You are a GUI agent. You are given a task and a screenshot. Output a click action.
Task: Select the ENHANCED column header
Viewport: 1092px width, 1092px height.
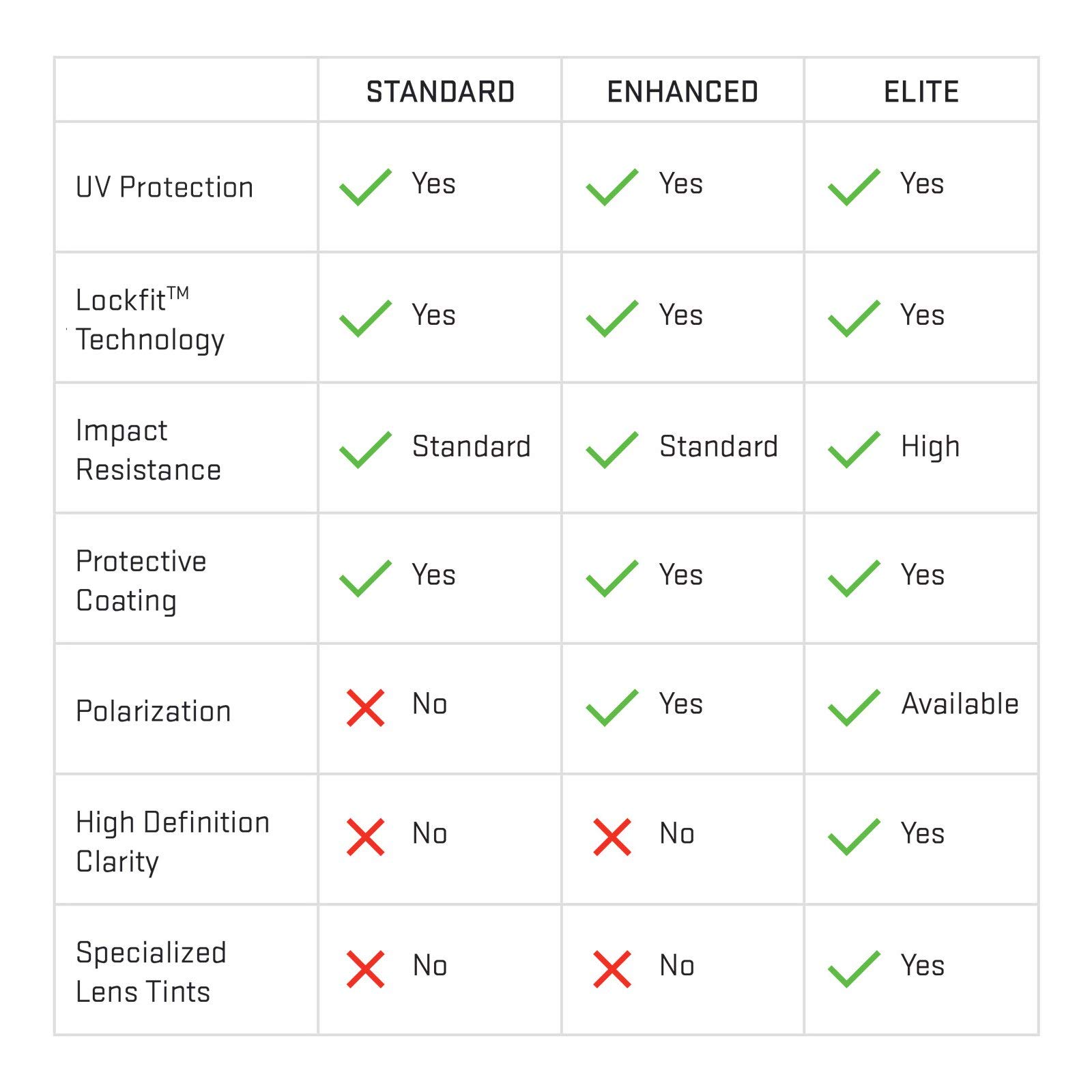point(682,92)
